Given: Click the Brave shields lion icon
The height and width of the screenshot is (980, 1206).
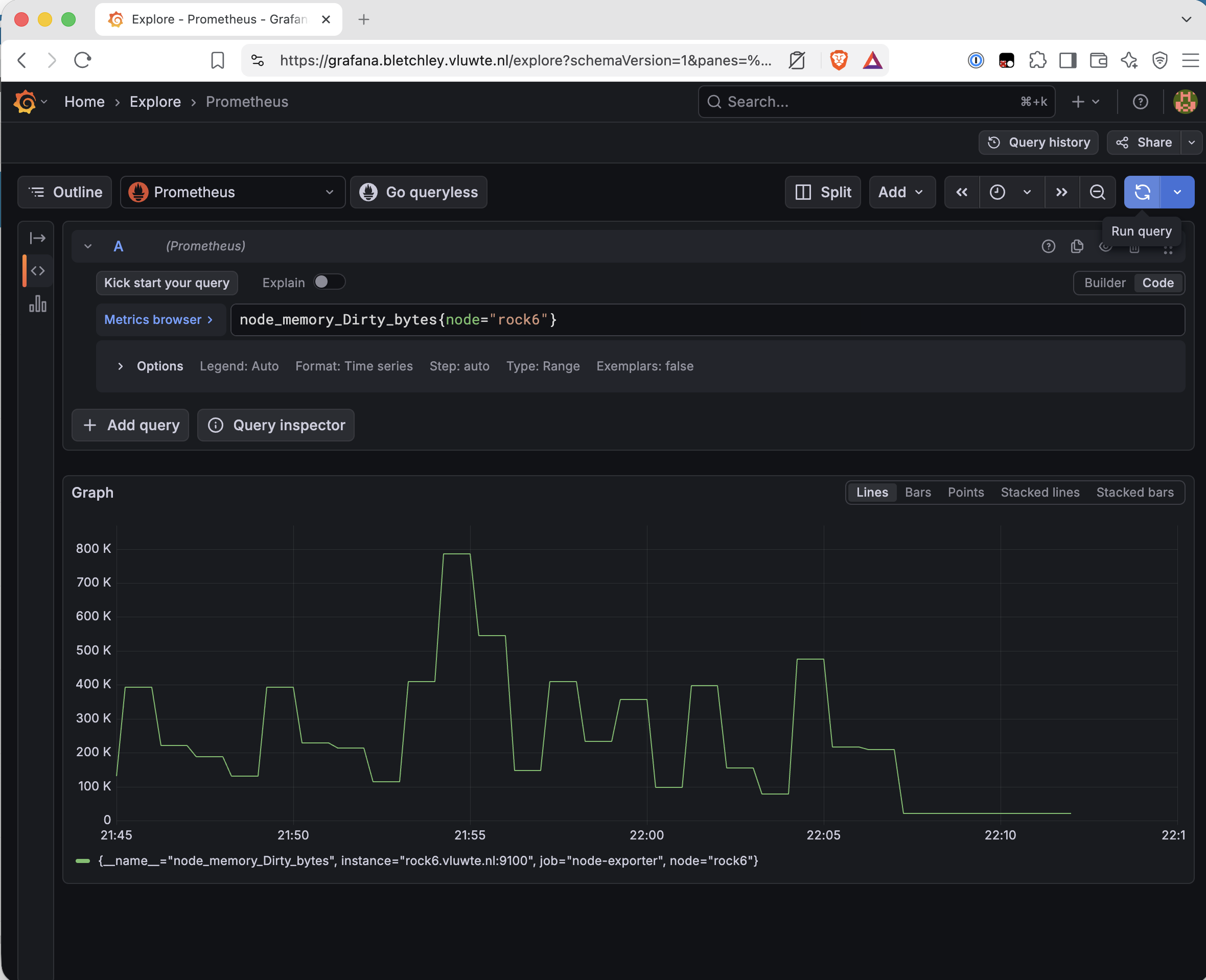Looking at the screenshot, I should [x=839, y=60].
